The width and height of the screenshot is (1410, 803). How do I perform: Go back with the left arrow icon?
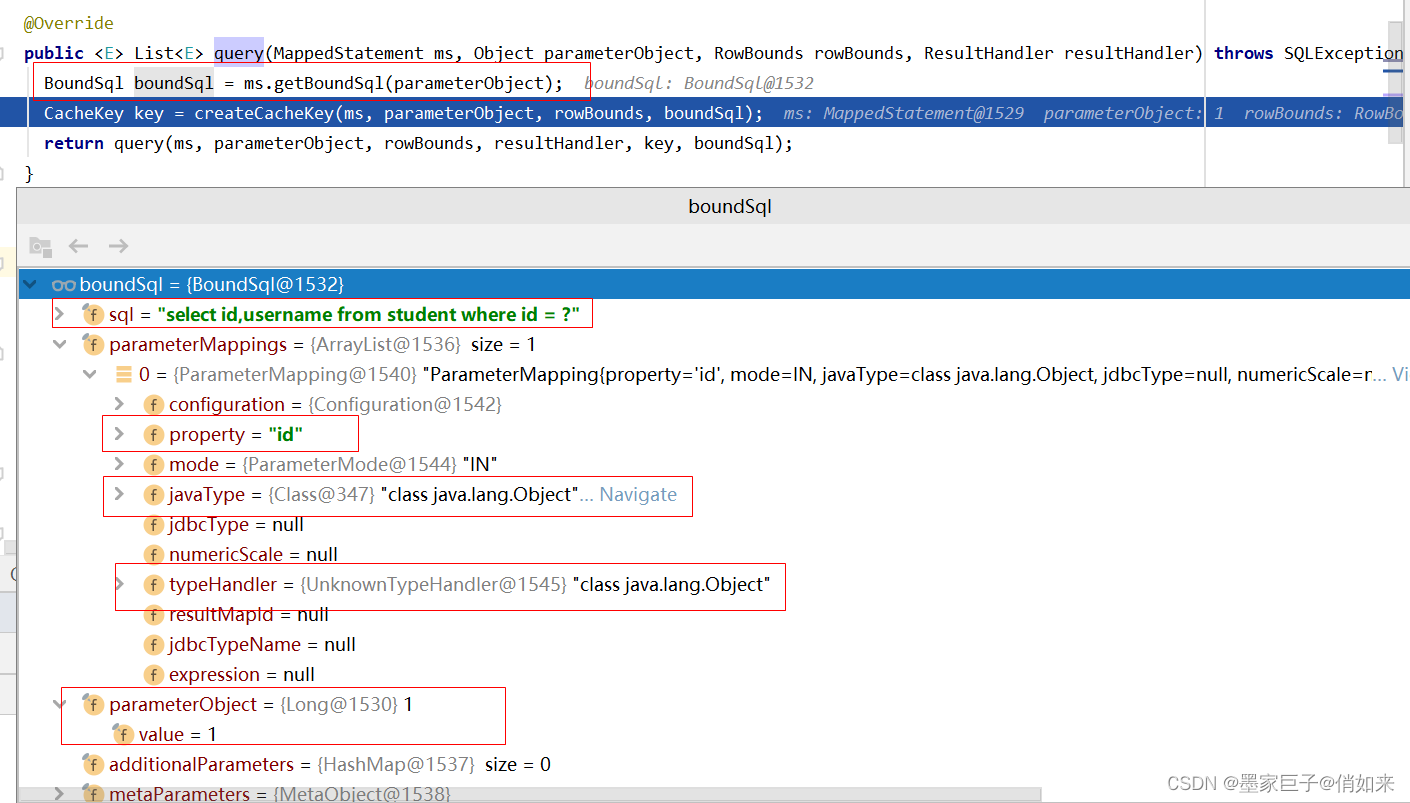click(78, 246)
